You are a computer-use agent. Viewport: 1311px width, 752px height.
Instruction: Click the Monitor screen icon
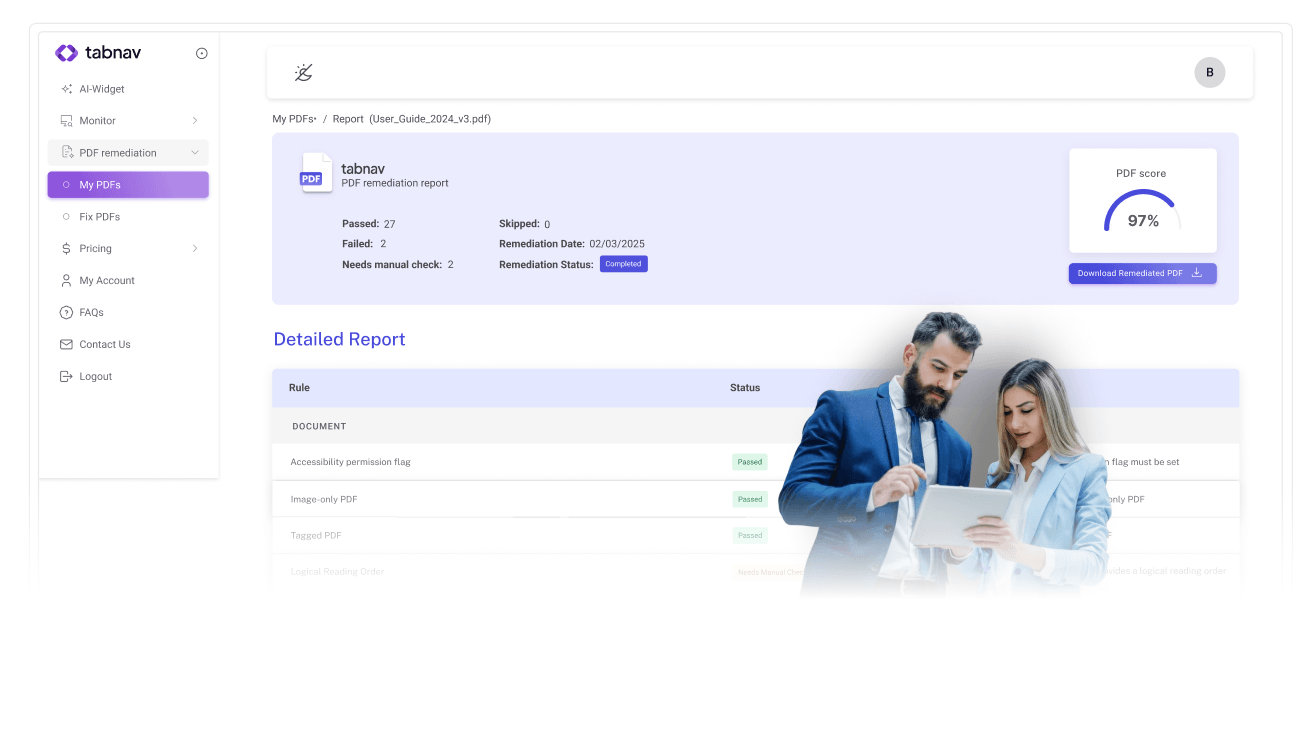[67, 121]
